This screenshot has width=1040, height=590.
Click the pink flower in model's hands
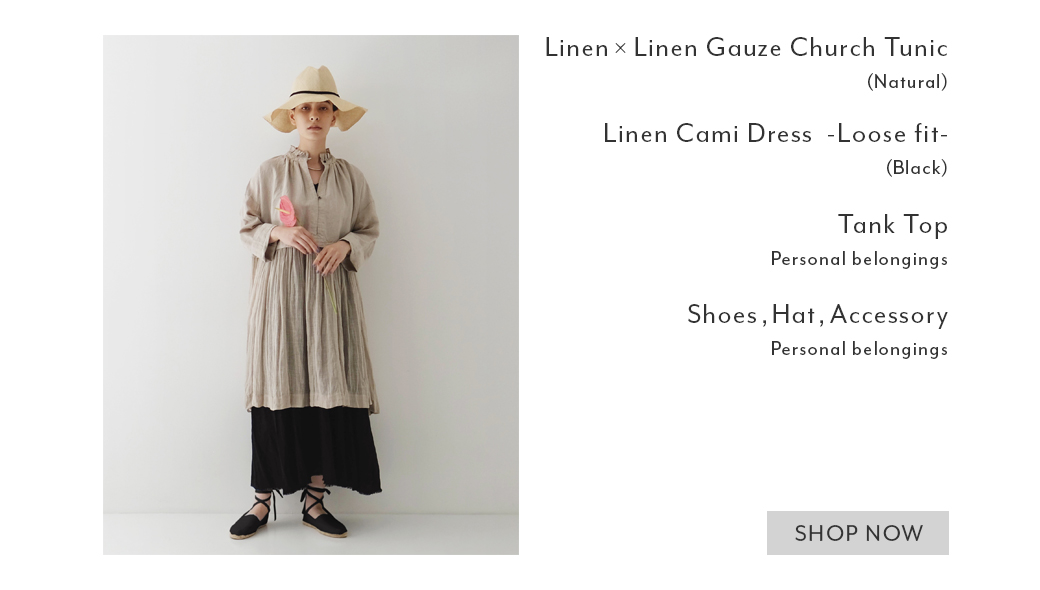tap(287, 211)
